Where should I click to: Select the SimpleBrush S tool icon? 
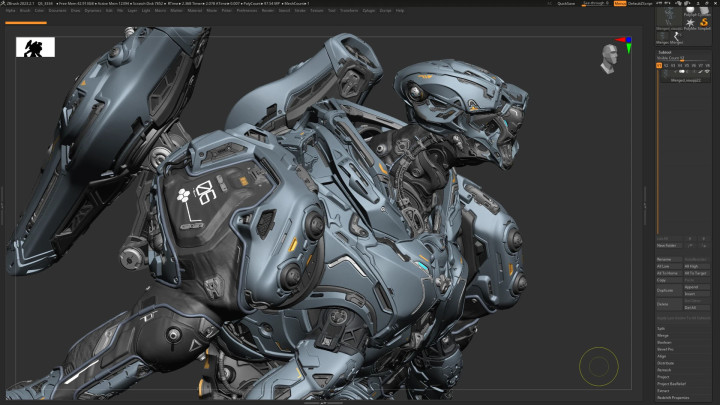click(x=704, y=22)
